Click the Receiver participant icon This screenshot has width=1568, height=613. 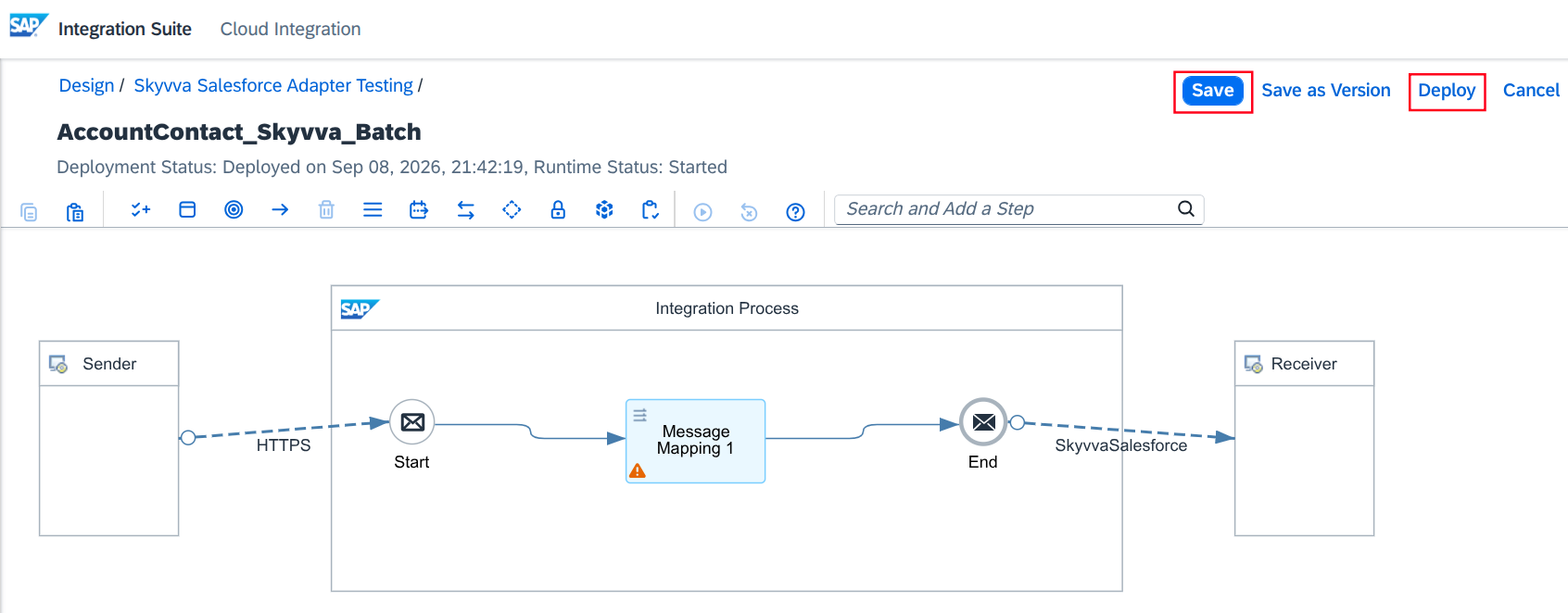[1254, 364]
